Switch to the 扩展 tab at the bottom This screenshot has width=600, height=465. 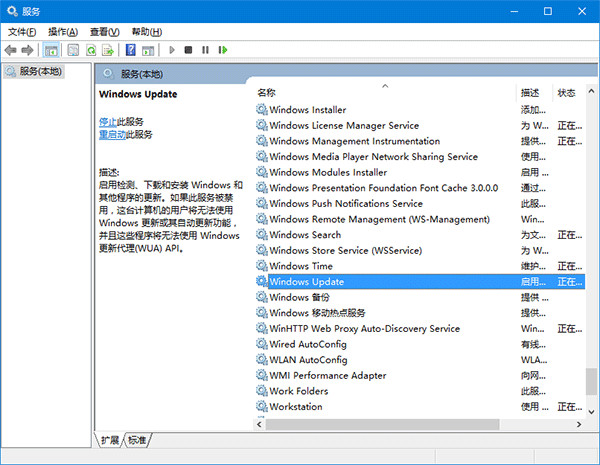click(x=110, y=440)
